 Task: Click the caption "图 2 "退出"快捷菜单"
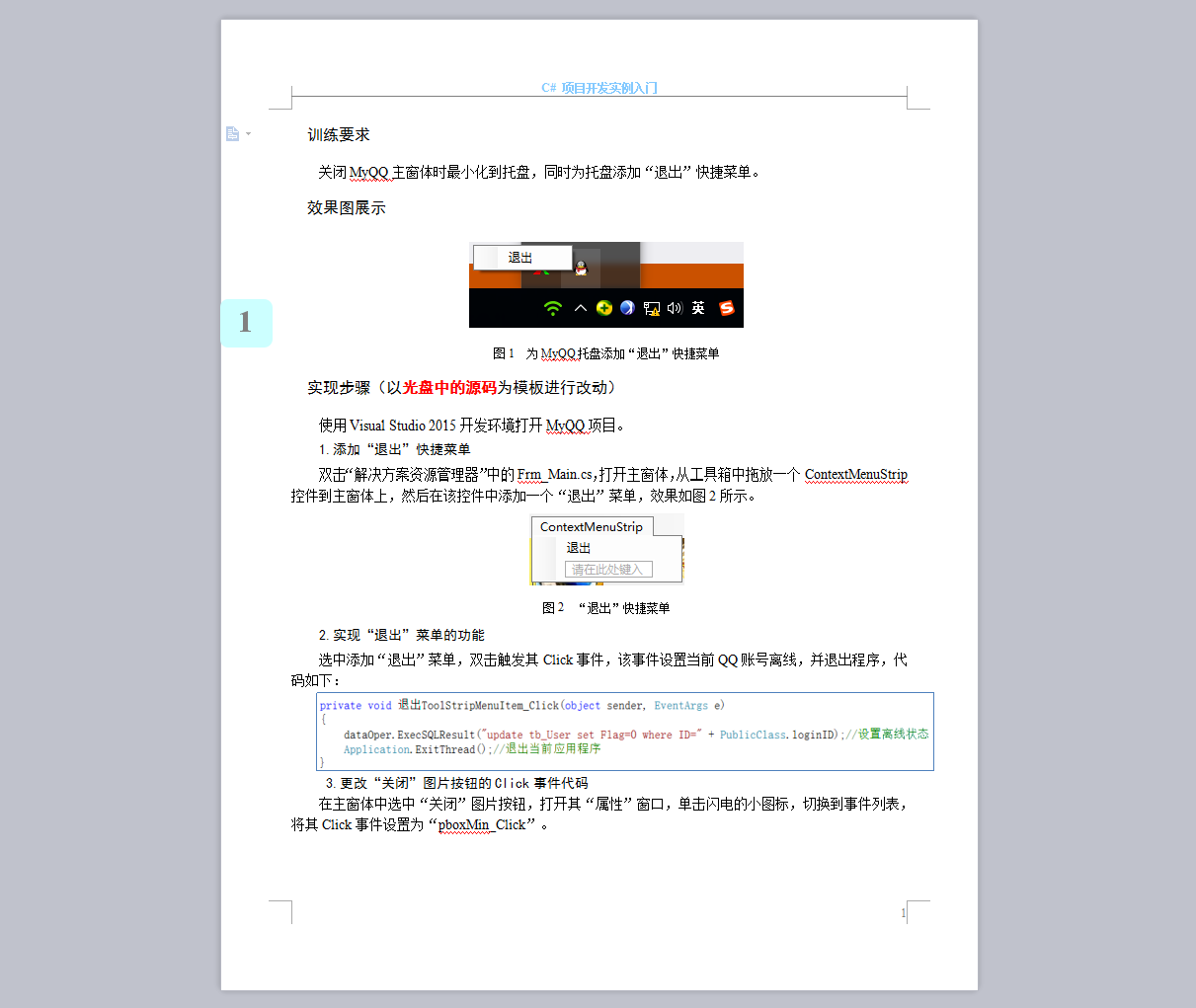click(606, 608)
